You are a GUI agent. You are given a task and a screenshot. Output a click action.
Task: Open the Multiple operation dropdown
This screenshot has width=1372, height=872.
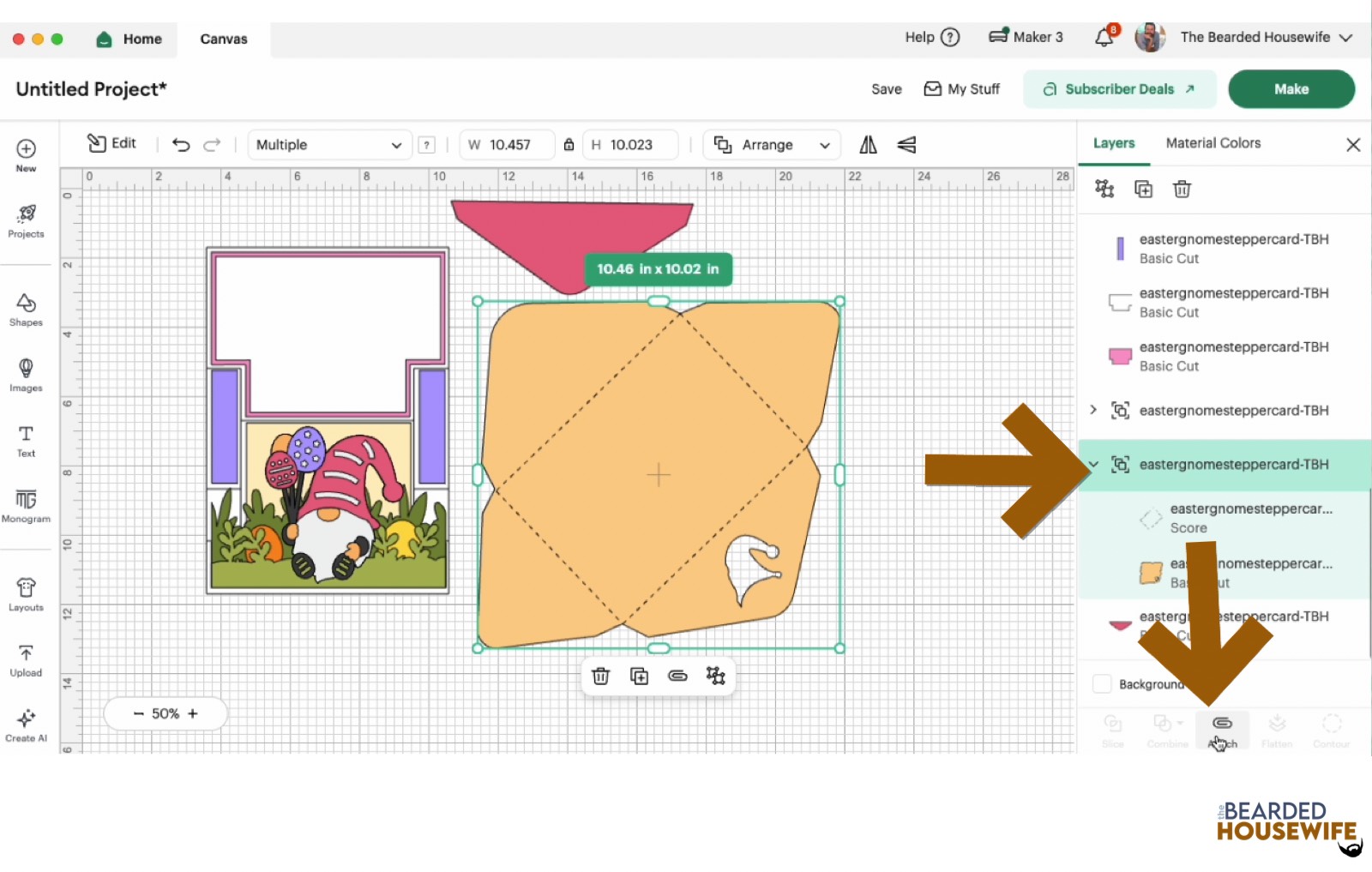coord(329,145)
